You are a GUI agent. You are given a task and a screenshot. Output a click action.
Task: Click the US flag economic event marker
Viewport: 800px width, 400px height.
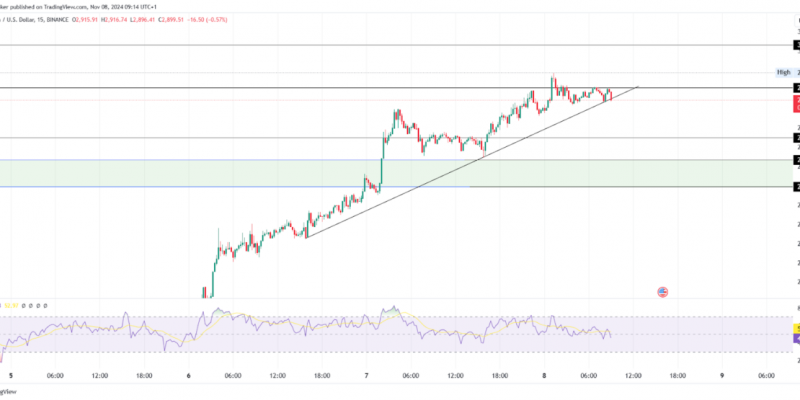(x=662, y=292)
